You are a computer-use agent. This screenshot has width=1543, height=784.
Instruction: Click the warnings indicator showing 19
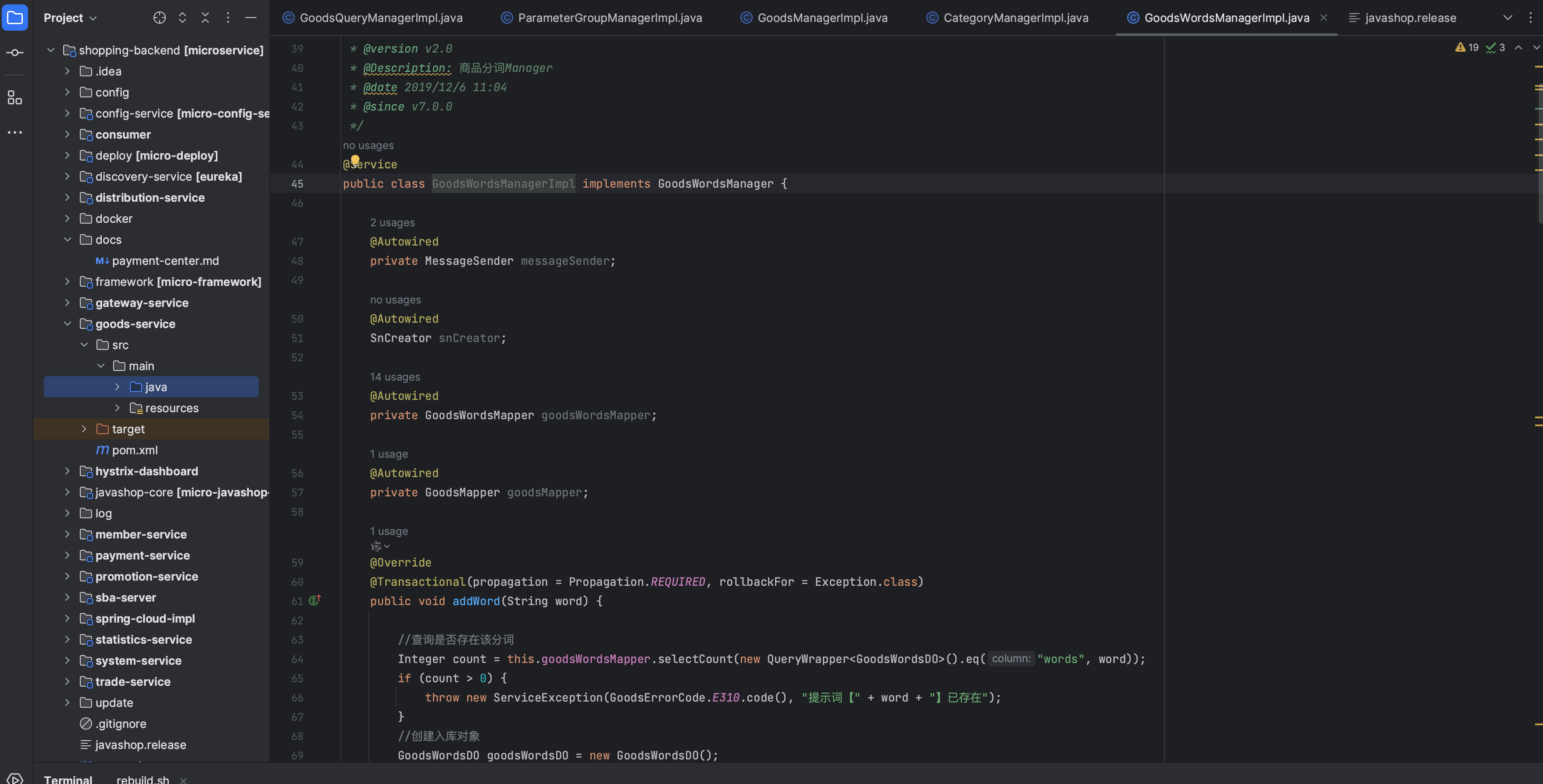pos(1466,47)
